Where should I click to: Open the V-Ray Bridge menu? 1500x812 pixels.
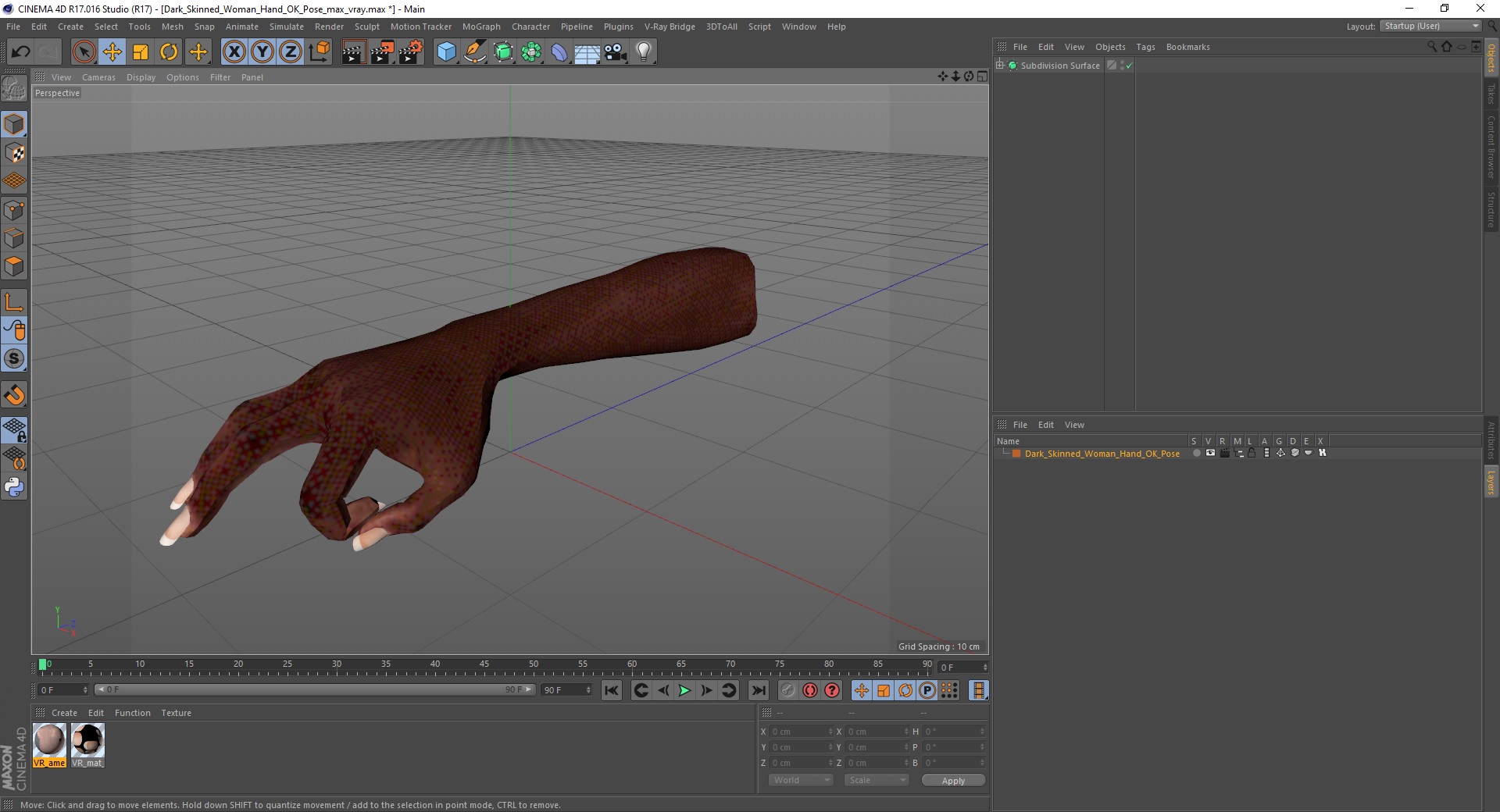pyautogui.click(x=670, y=27)
